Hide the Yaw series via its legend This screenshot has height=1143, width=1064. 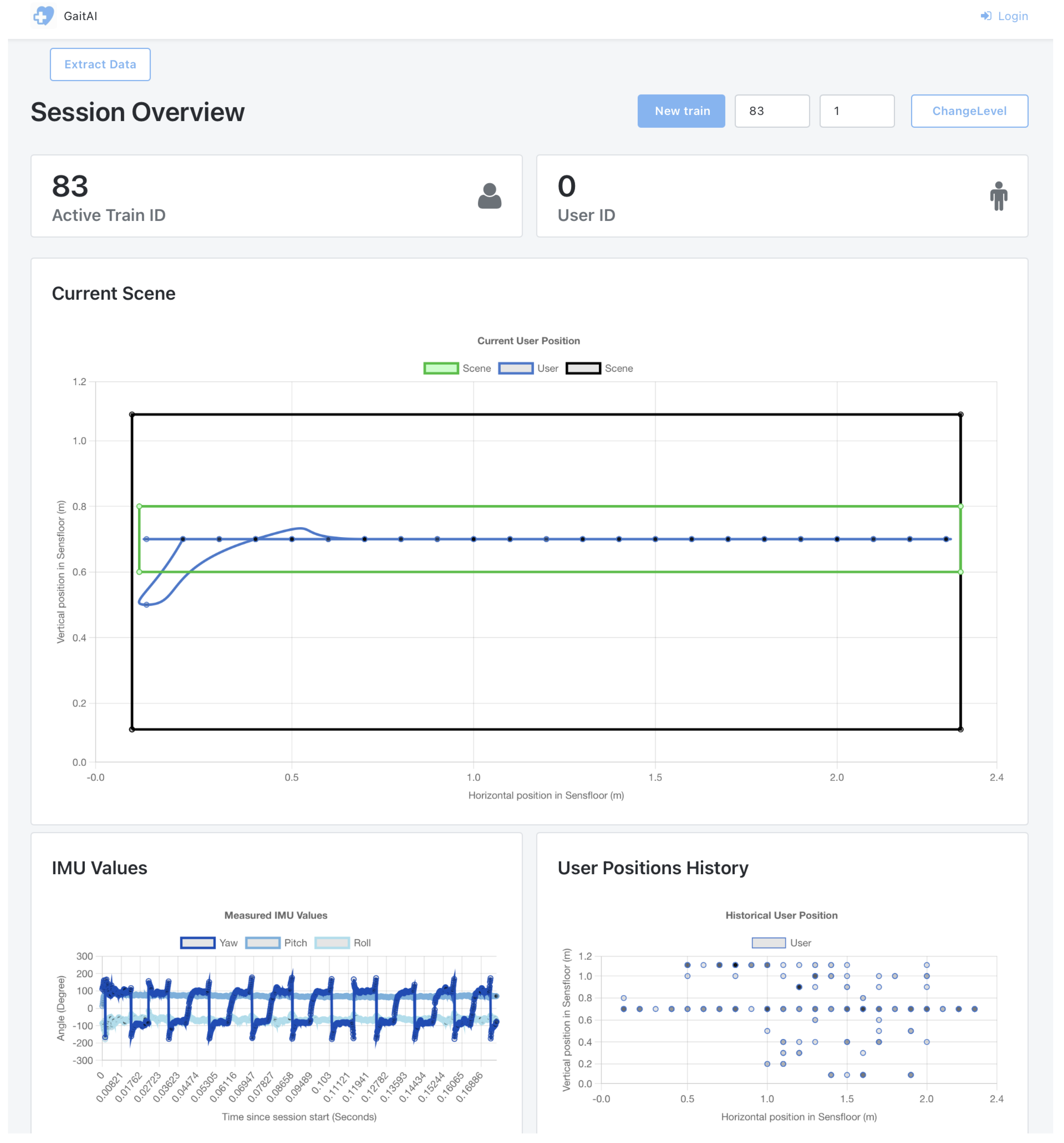coord(198,942)
